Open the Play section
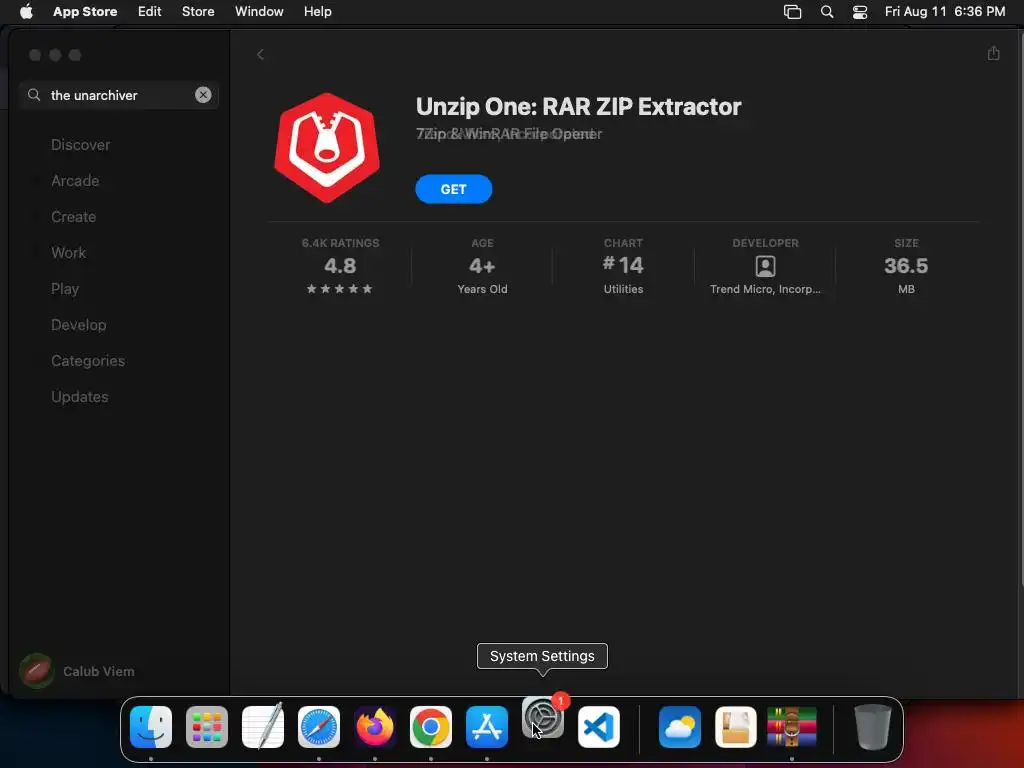The height and width of the screenshot is (768, 1024). tap(65, 289)
